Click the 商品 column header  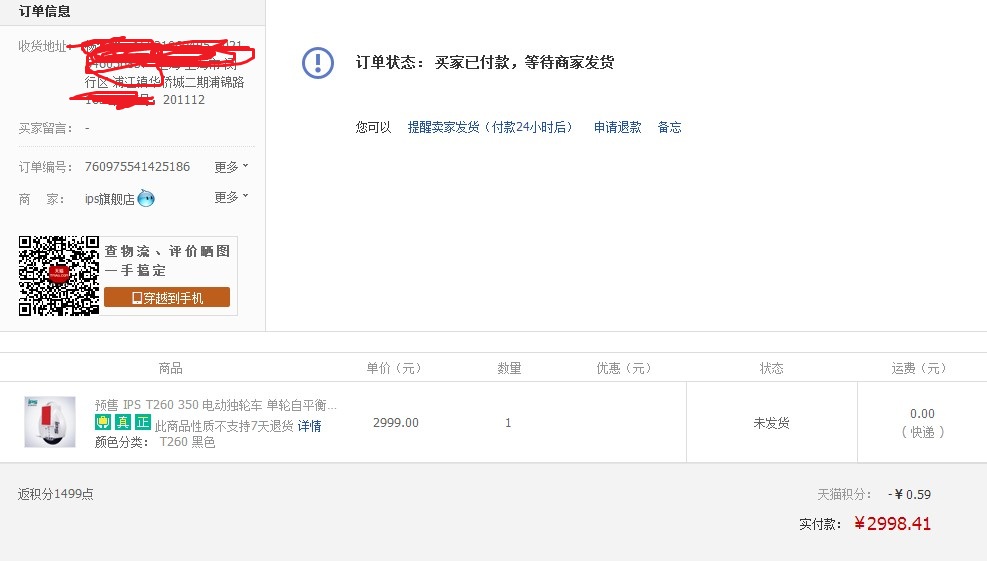pyautogui.click(x=171, y=368)
